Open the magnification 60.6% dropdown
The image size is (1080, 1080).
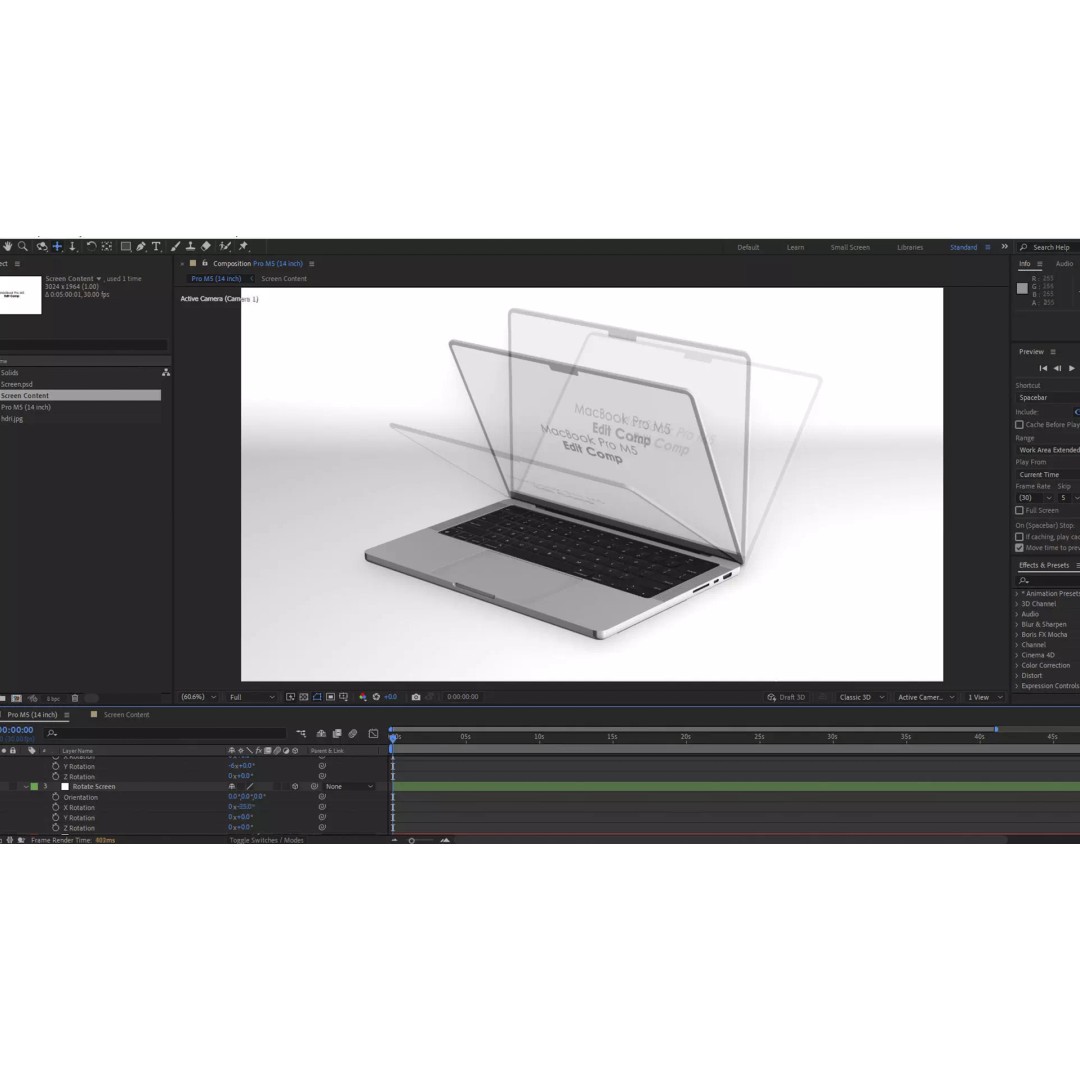click(x=198, y=697)
